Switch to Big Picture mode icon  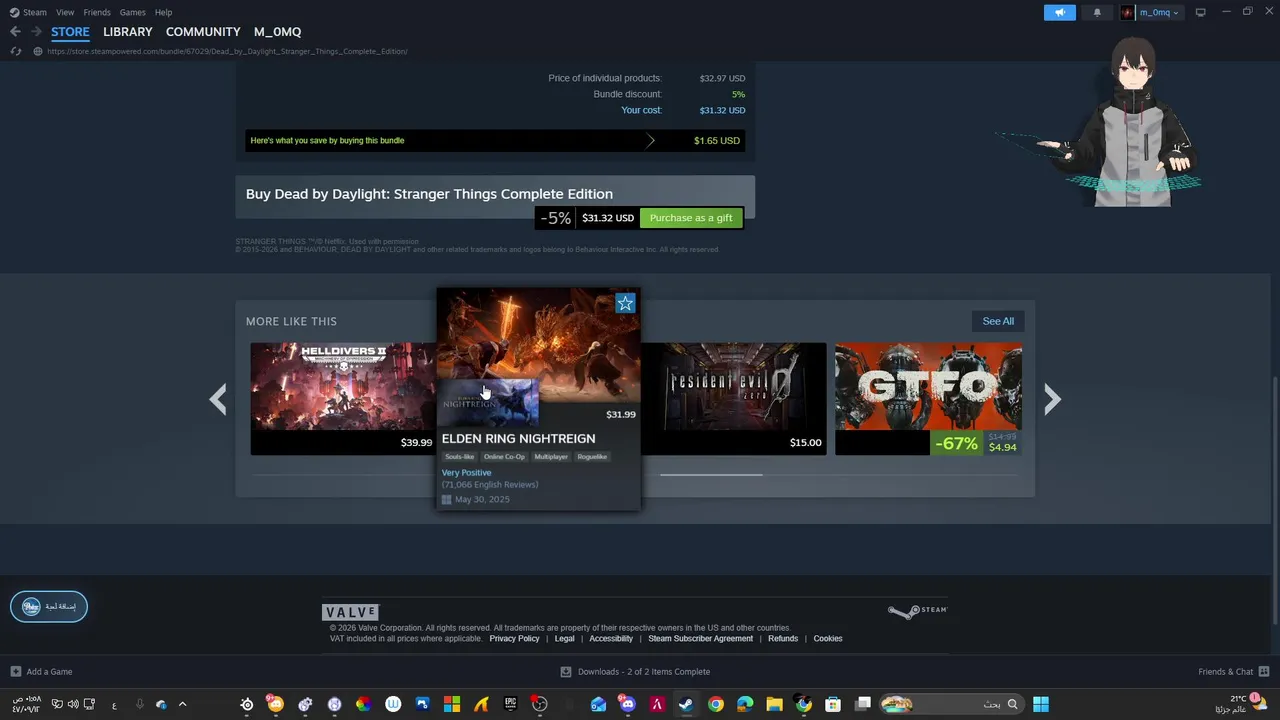pos(1201,12)
